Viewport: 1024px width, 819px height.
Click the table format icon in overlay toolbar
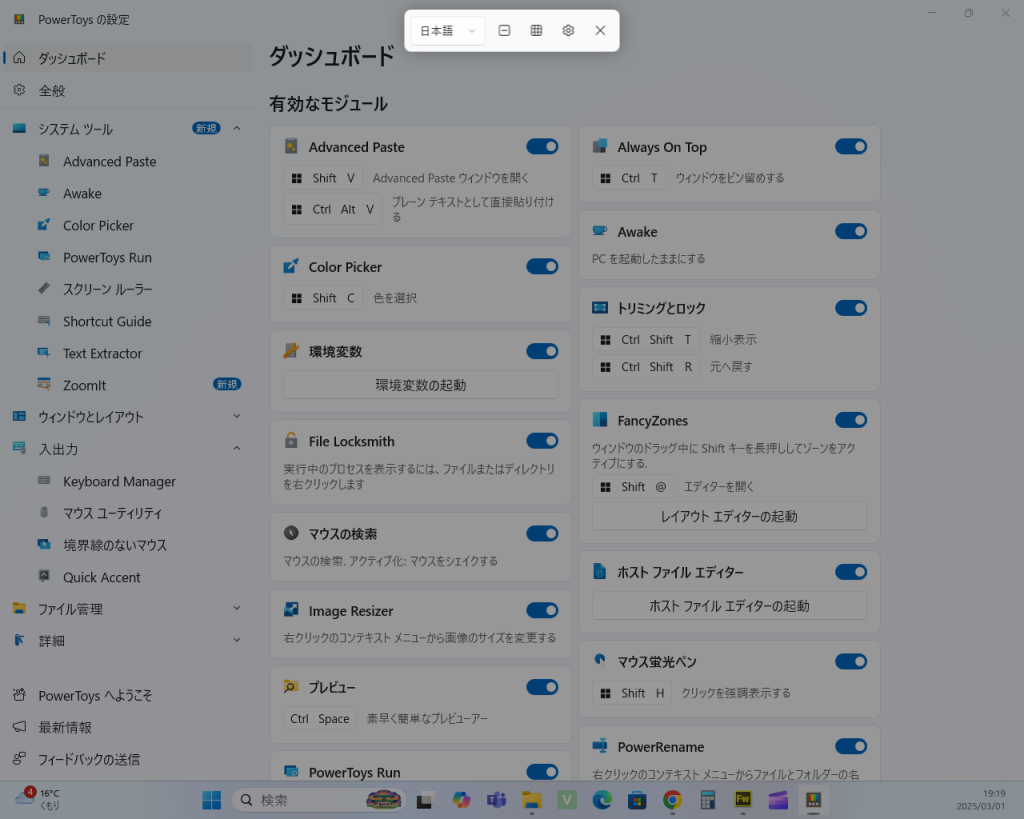(x=536, y=30)
